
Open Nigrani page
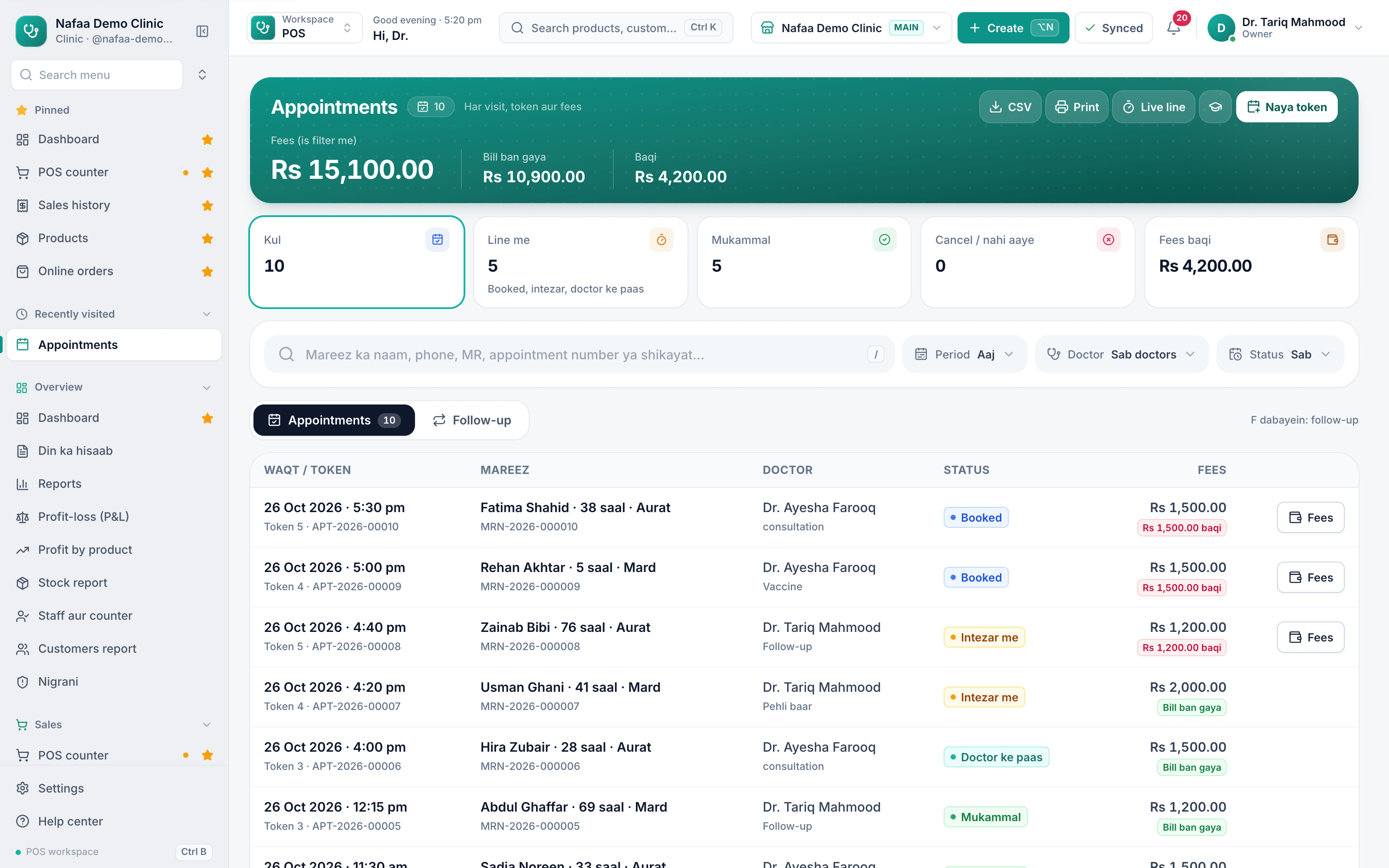pos(114,681)
